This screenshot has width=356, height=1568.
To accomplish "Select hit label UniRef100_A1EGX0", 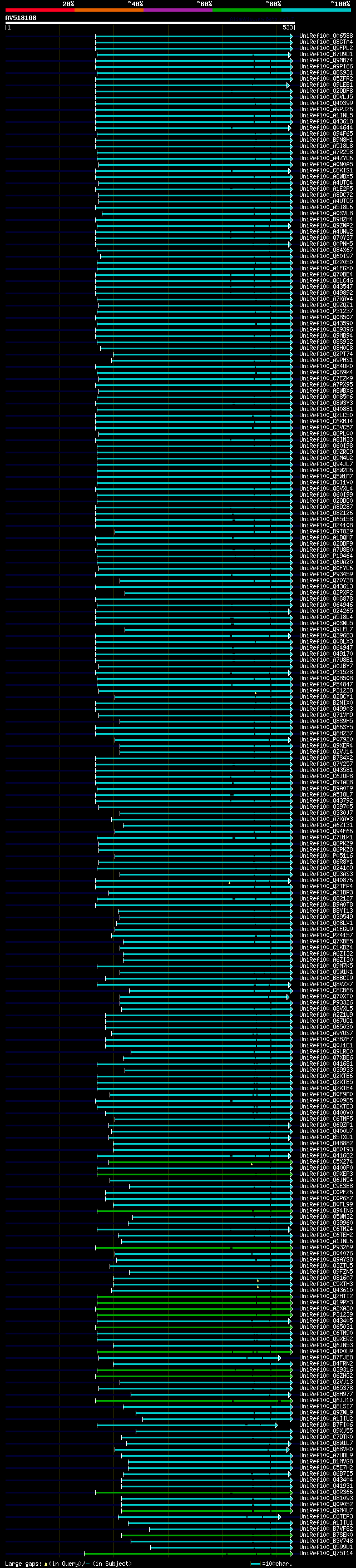I will [326, 269].
